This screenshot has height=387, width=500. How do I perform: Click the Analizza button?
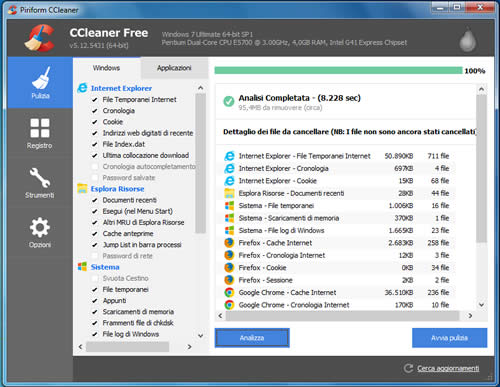(252, 338)
